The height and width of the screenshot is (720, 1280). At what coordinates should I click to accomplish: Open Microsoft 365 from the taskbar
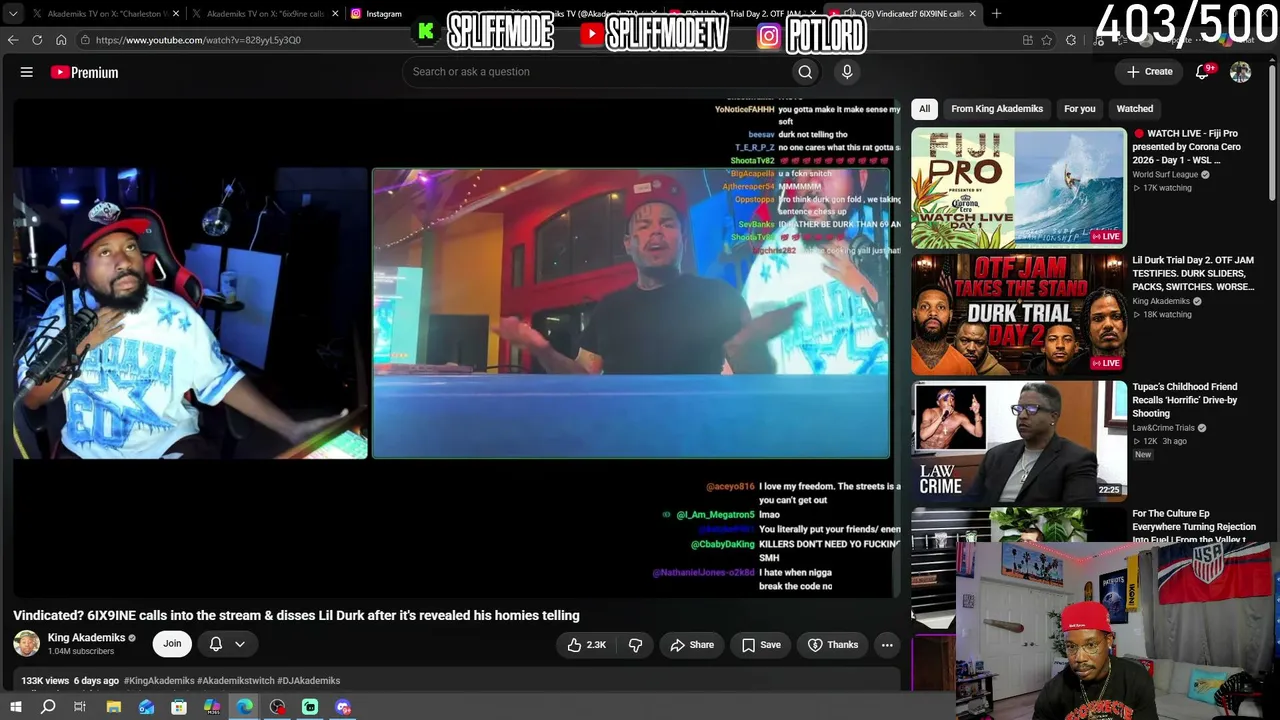click(212, 707)
